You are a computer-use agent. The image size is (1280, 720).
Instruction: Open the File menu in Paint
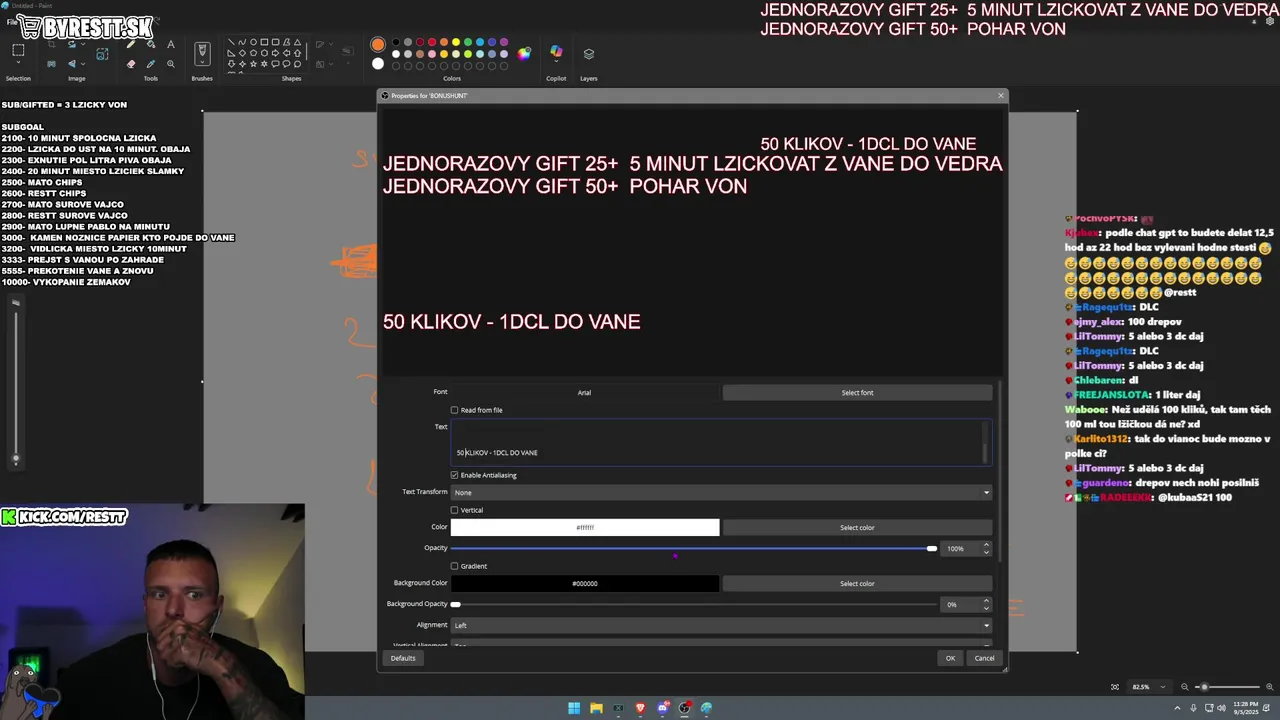[x=10, y=22]
